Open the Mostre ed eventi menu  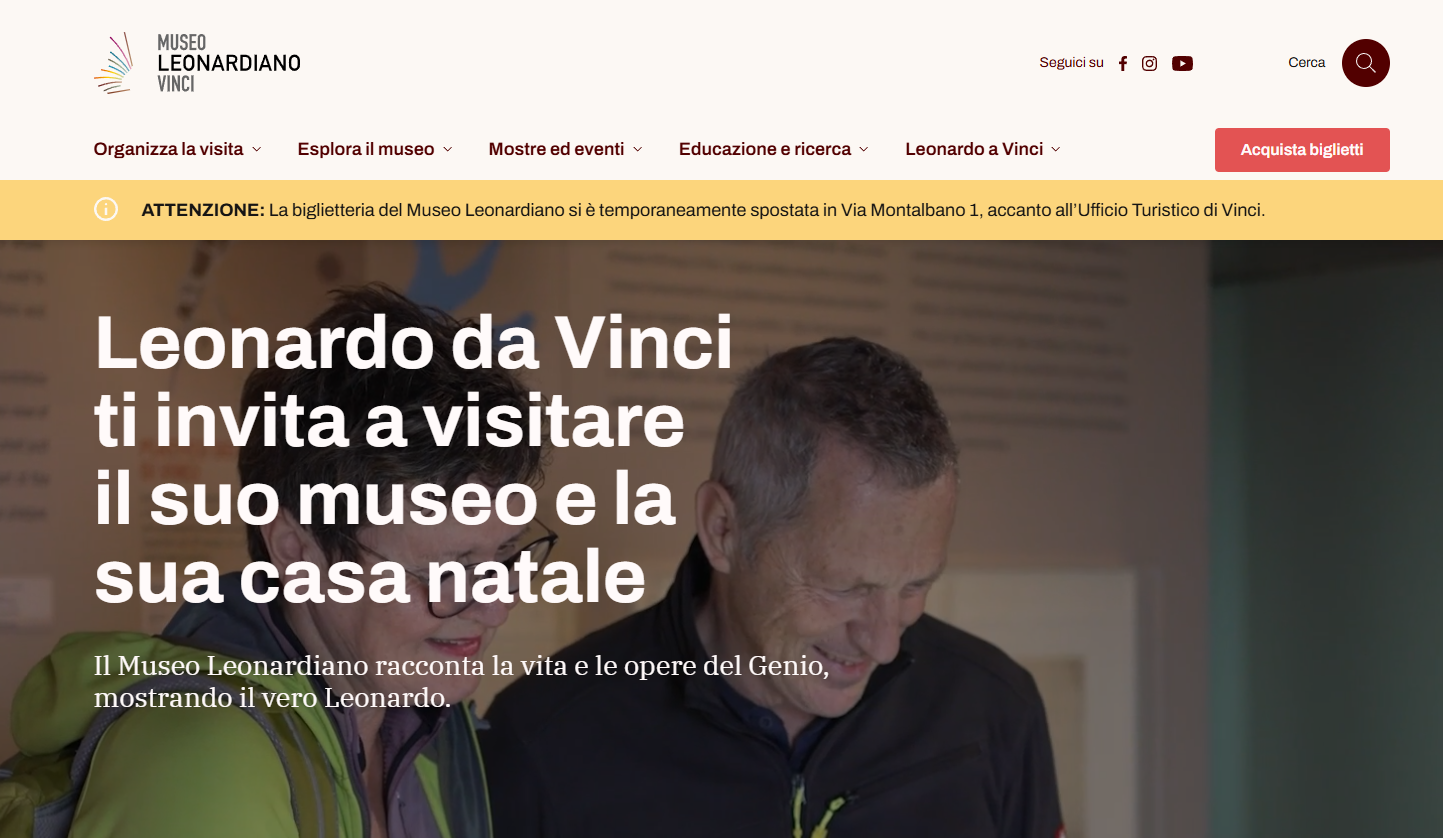556,149
